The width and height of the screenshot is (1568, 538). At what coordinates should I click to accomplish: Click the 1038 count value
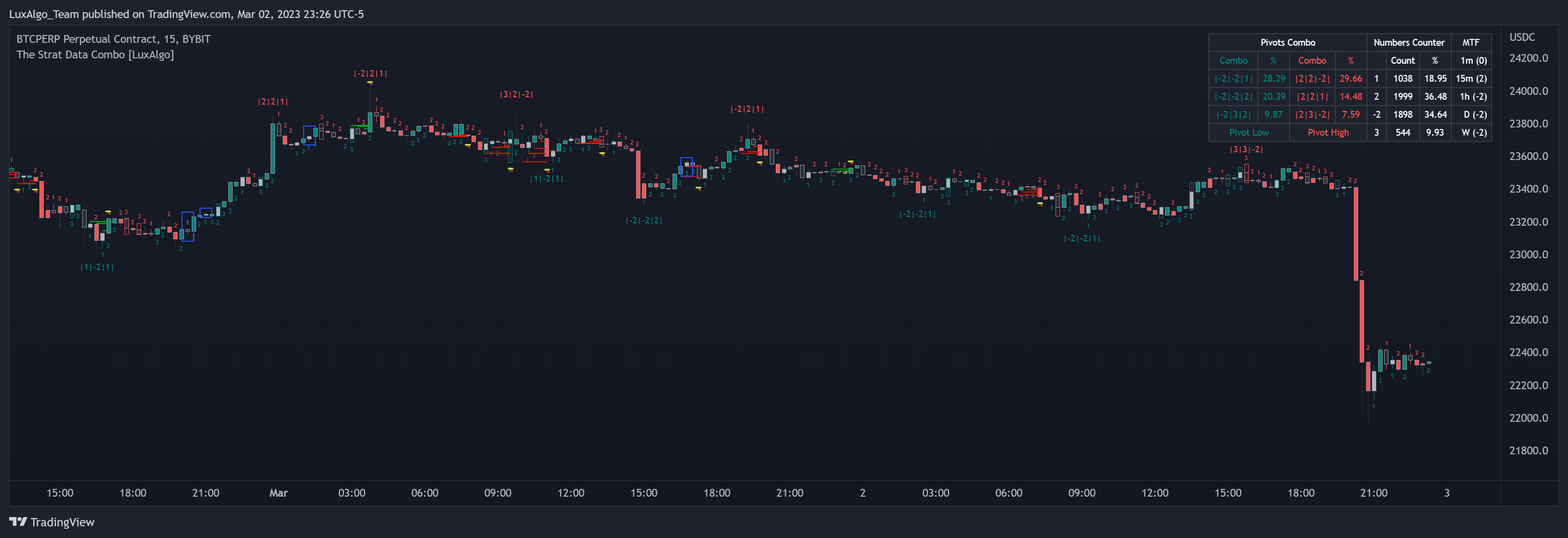[1403, 78]
